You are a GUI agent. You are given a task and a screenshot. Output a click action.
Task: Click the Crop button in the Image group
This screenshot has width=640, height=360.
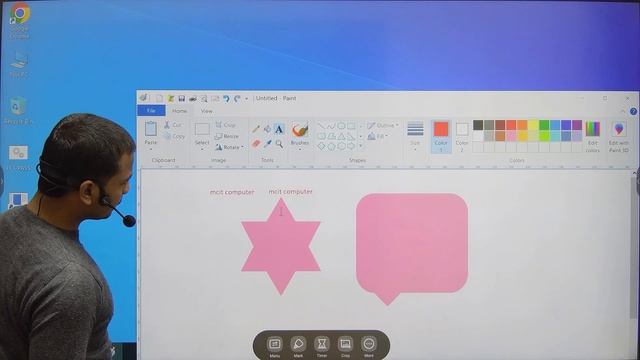coord(226,125)
